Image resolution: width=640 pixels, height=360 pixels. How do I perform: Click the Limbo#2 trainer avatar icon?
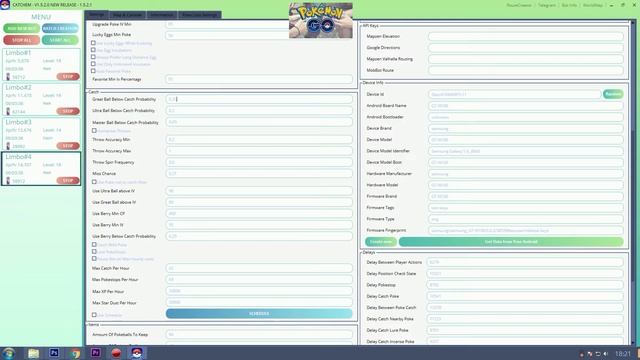click(x=8, y=111)
